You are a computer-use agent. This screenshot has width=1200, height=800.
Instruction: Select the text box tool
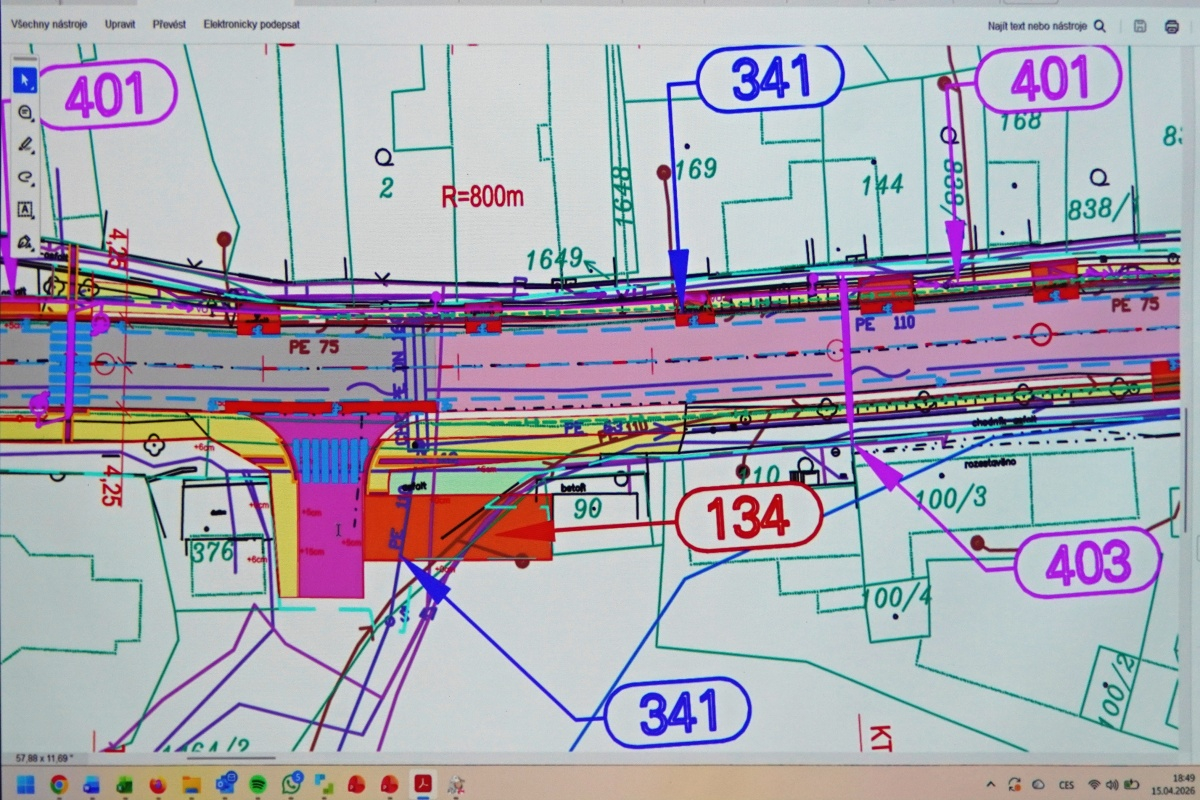(25, 210)
